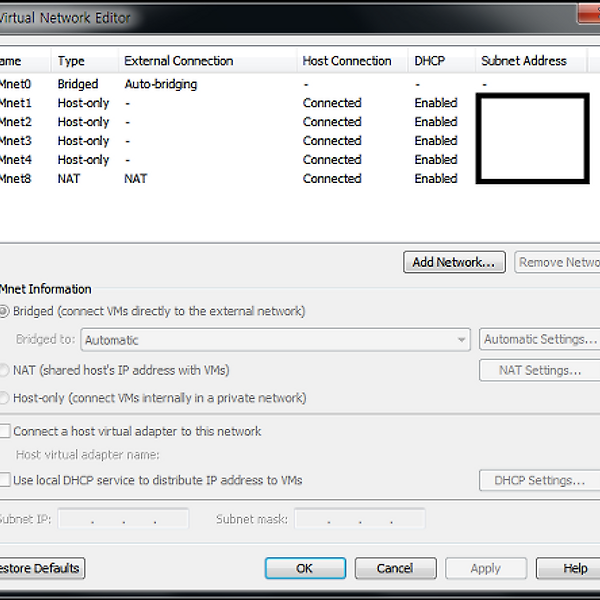Enable Connect a host virtual adapter checkbox
The width and height of the screenshot is (600, 600).
click(5, 432)
